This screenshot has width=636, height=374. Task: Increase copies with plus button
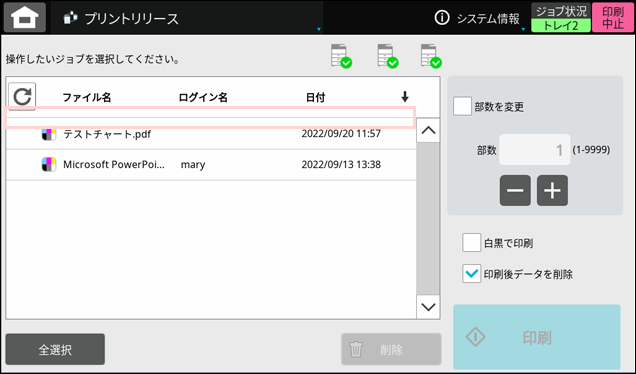point(552,190)
